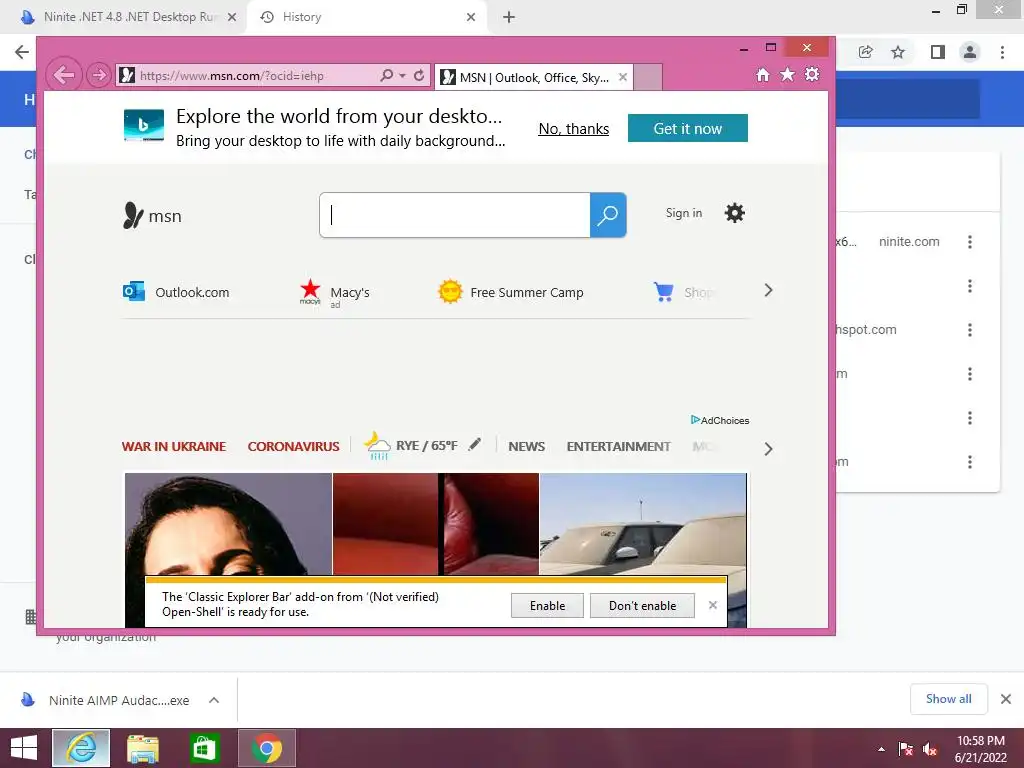This screenshot has height=768, width=1024.
Task: Click the Sign in link on MSN
Action: pyautogui.click(x=684, y=213)
